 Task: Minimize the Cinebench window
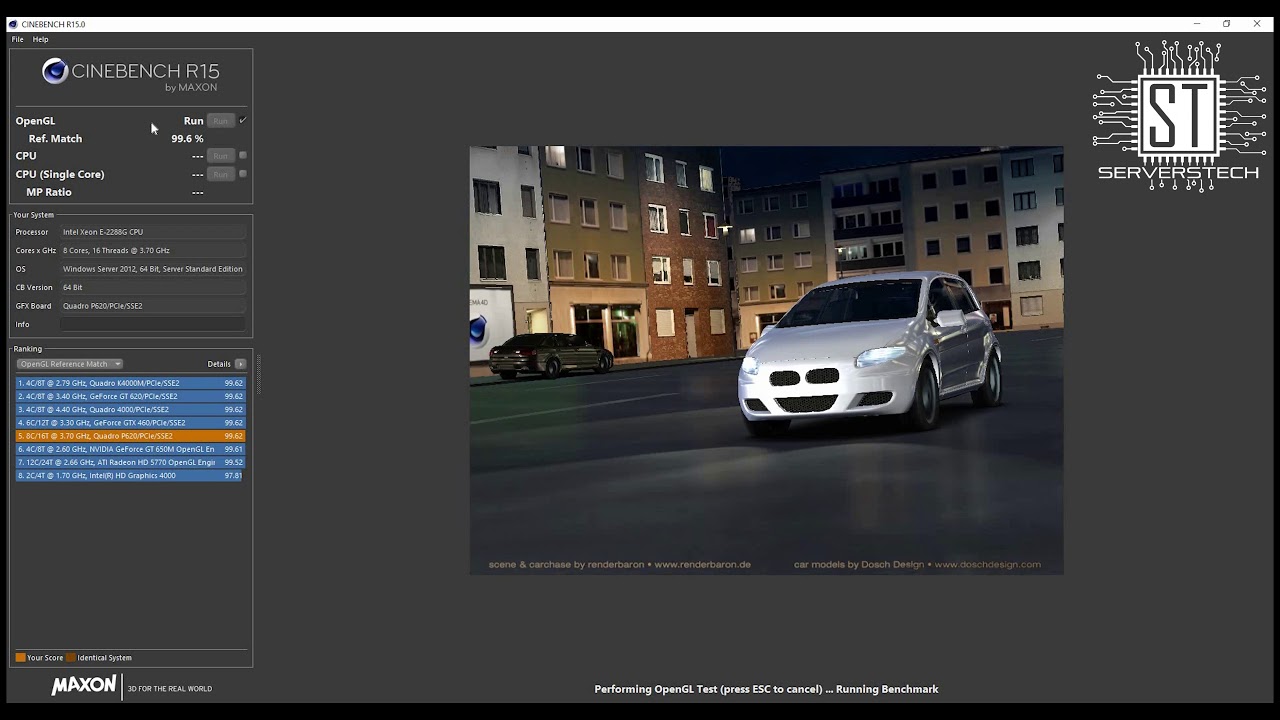[1196, 24]
